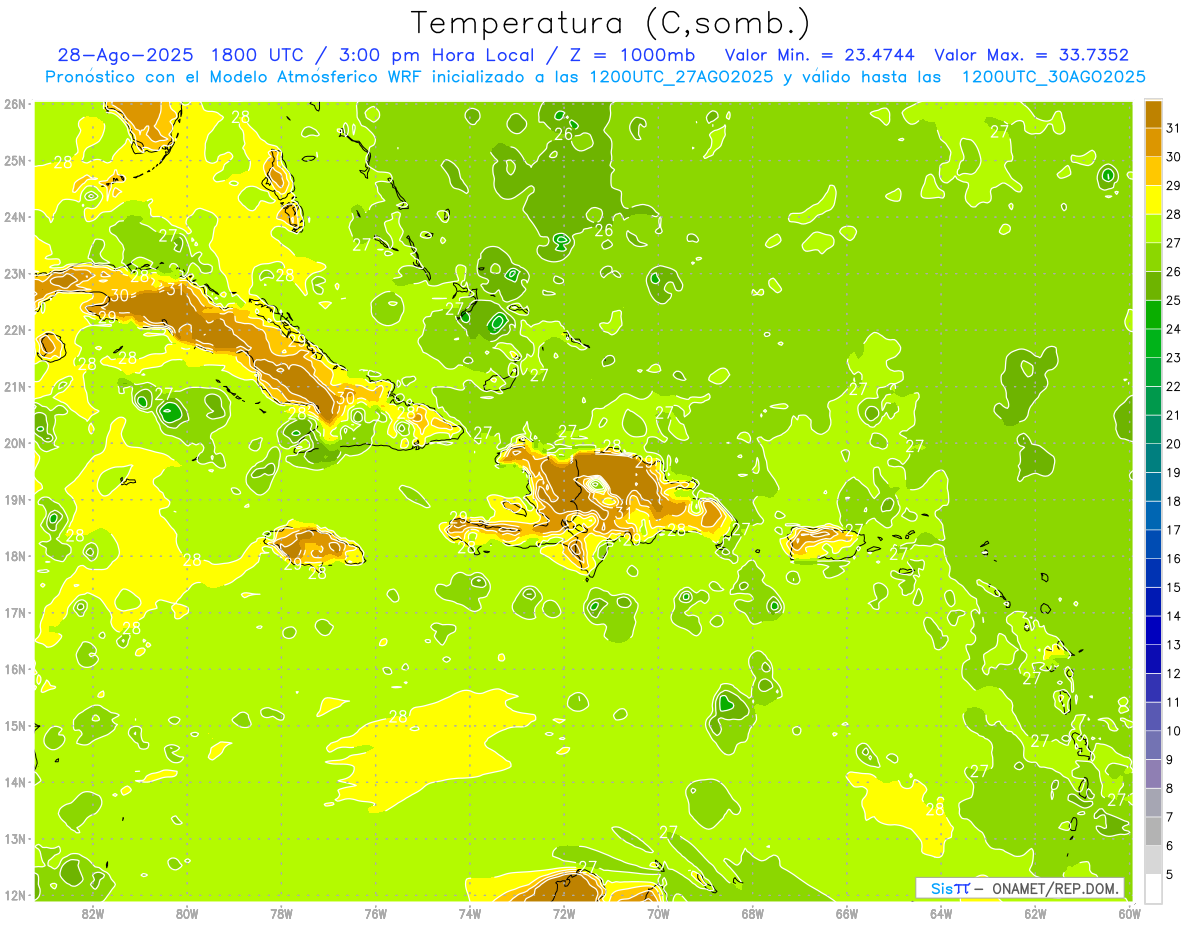Click the legend value 22
This screenshot has width=1200, height=927.
click(1174, 386)
